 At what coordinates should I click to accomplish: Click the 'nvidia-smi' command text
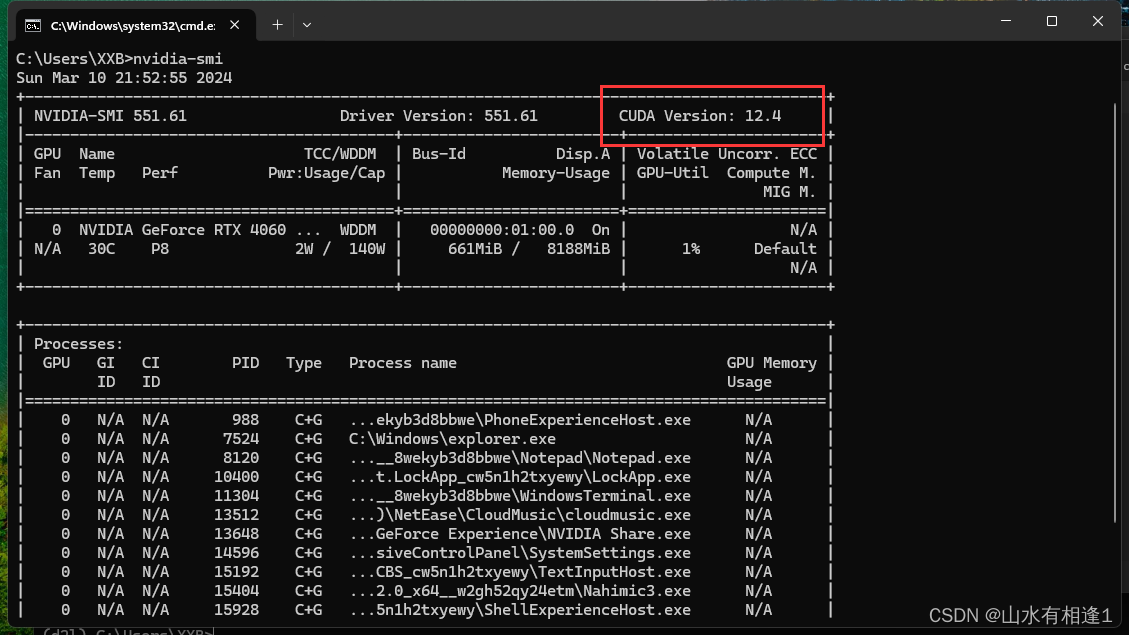(x=178, y=59)
